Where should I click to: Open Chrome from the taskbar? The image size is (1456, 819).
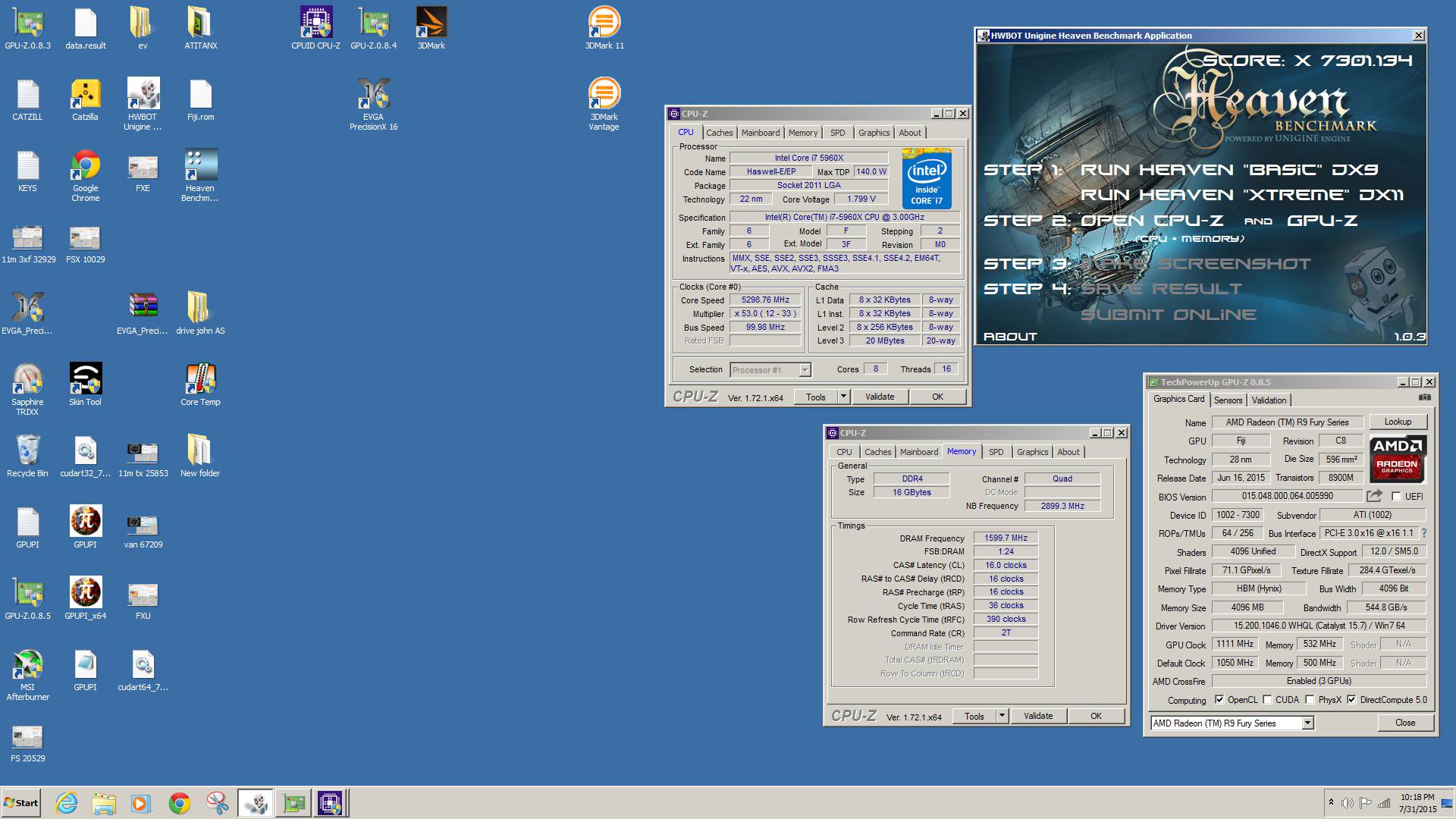[x=180, y=803]
